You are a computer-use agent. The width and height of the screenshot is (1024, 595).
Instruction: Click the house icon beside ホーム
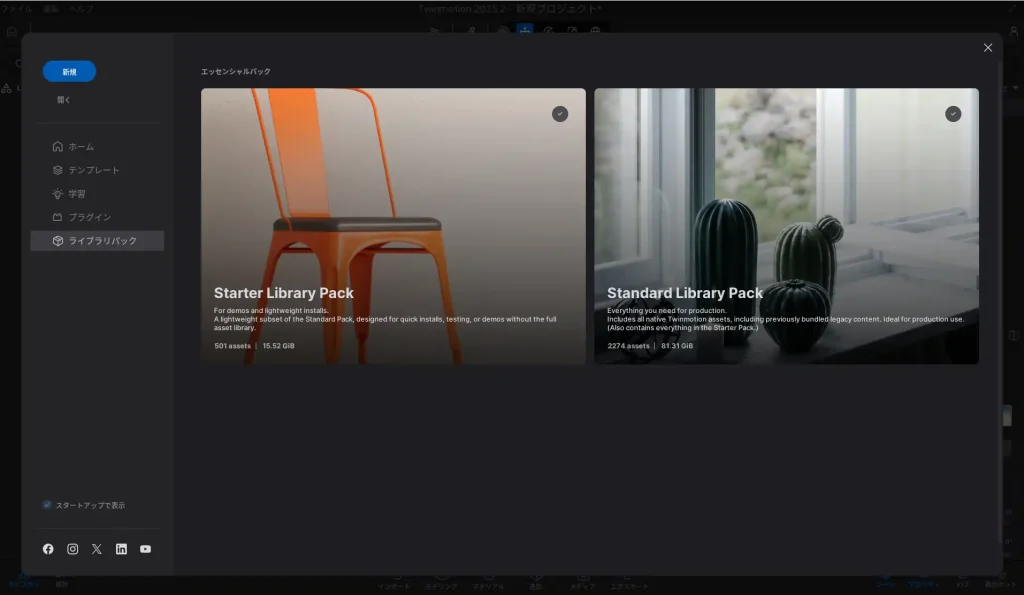click(x=58, y=147)
